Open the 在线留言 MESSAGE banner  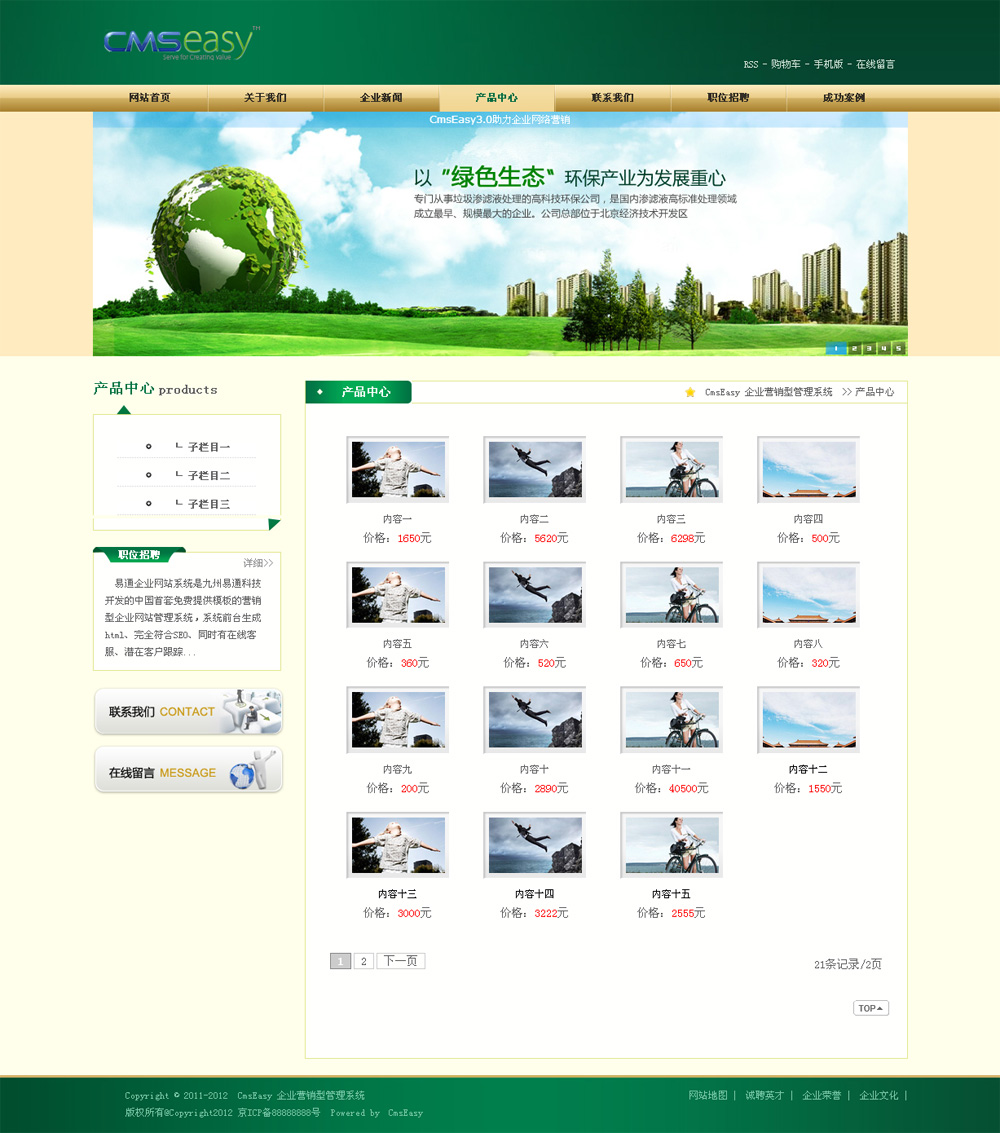(188, 771)
